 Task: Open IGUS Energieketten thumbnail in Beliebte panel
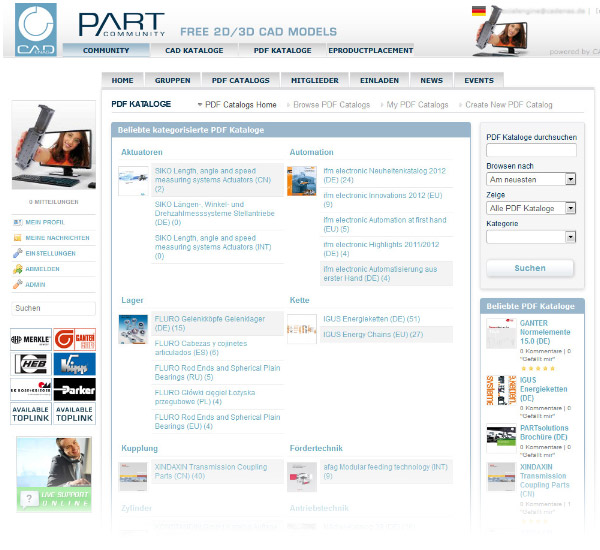pos(501,390)
